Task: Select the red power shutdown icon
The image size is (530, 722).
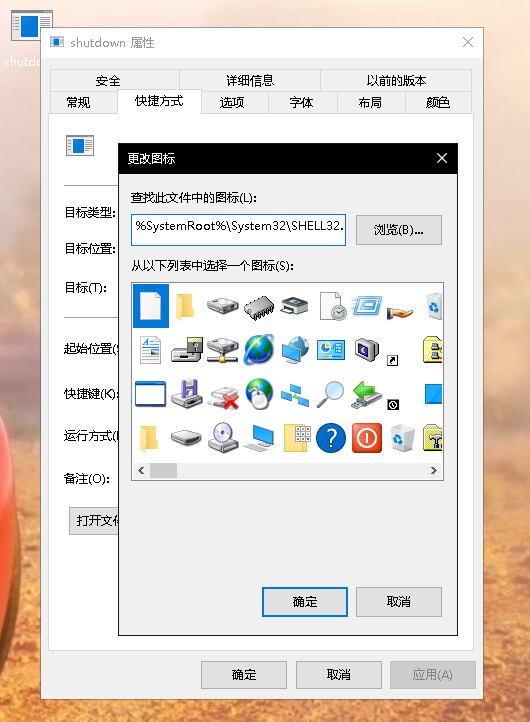Action: (x=367, y=437)
